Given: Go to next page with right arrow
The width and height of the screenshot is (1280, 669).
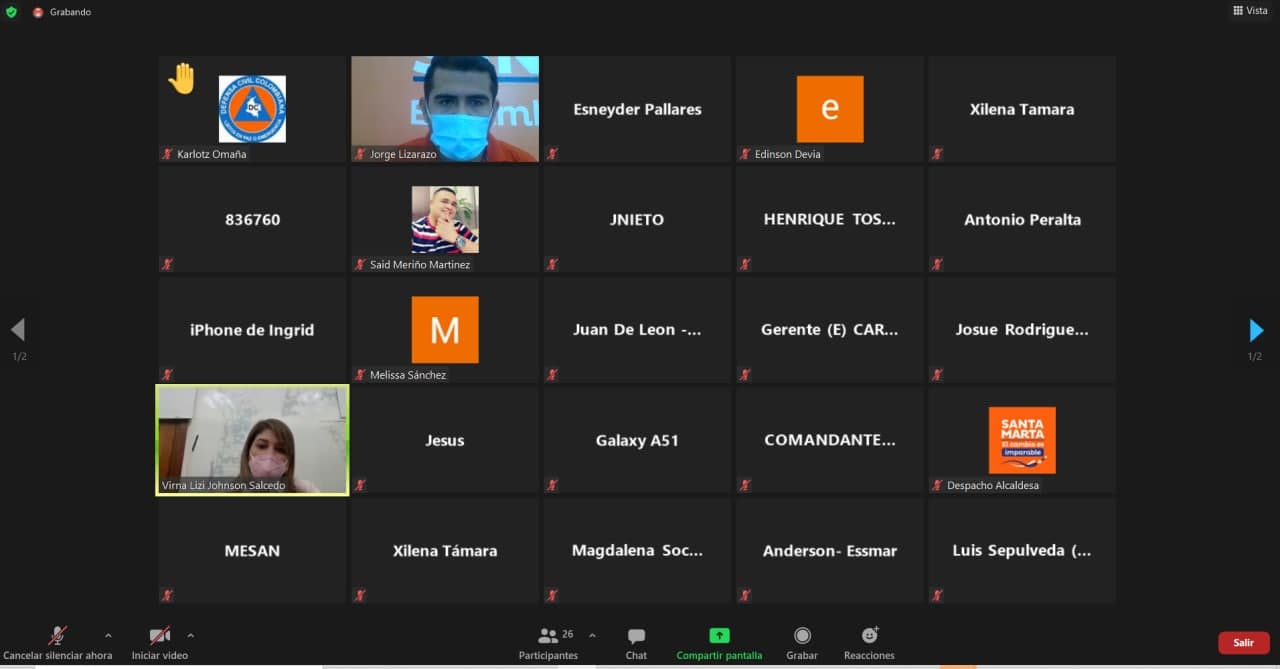Looking at the screenshot, I should pyautogui.click(x=1256, y=331).
